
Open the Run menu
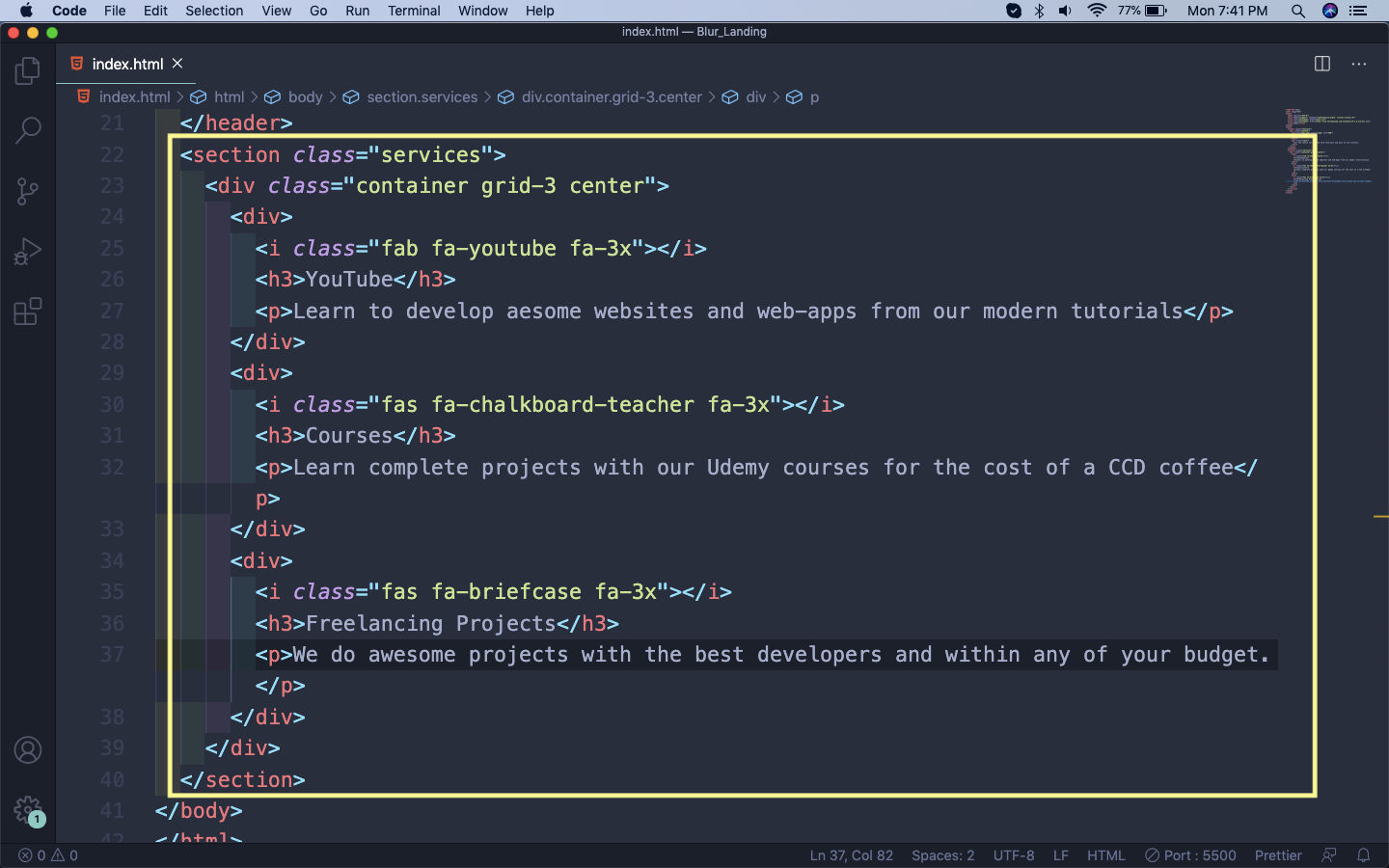(357, 11)
